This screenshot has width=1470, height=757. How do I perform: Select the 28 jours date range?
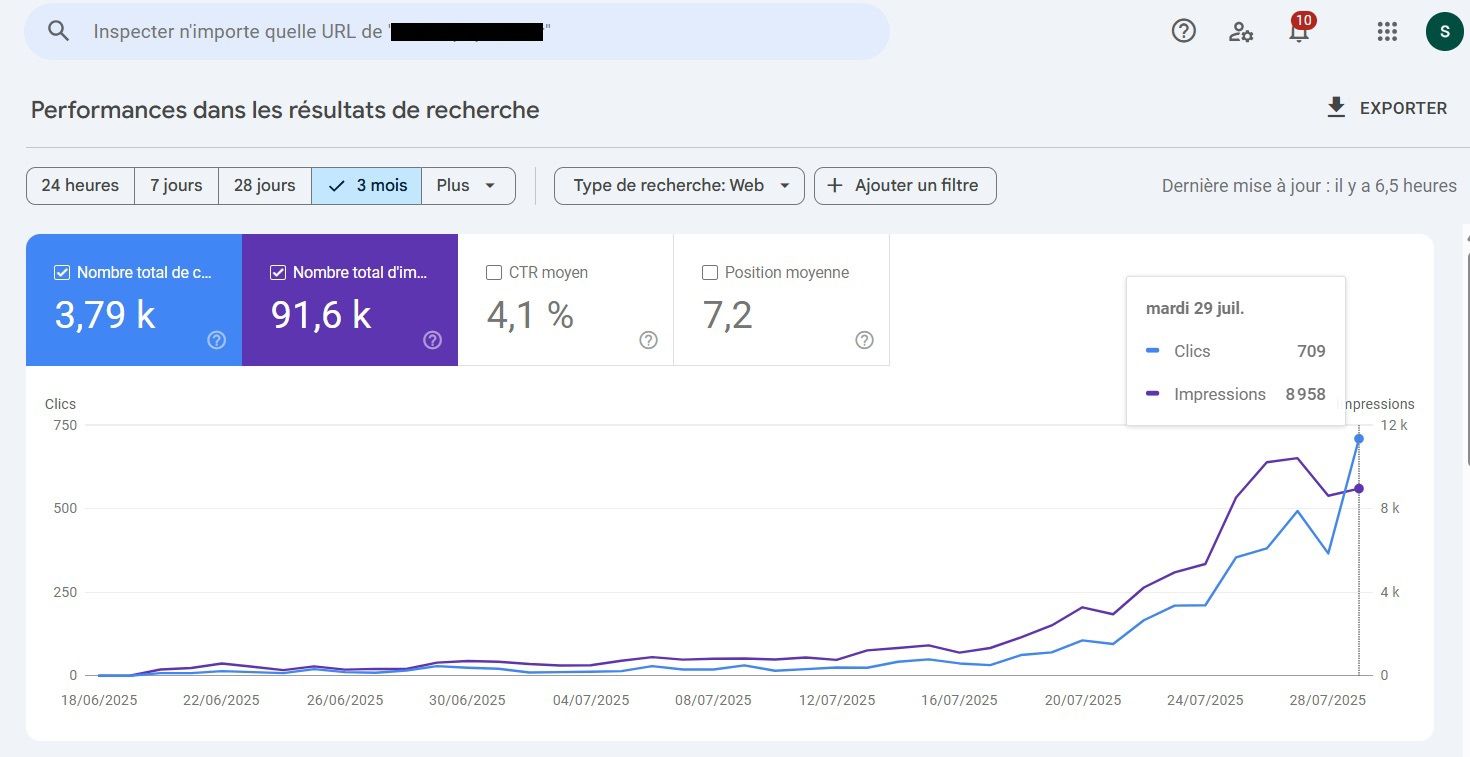tap(265, 186)
